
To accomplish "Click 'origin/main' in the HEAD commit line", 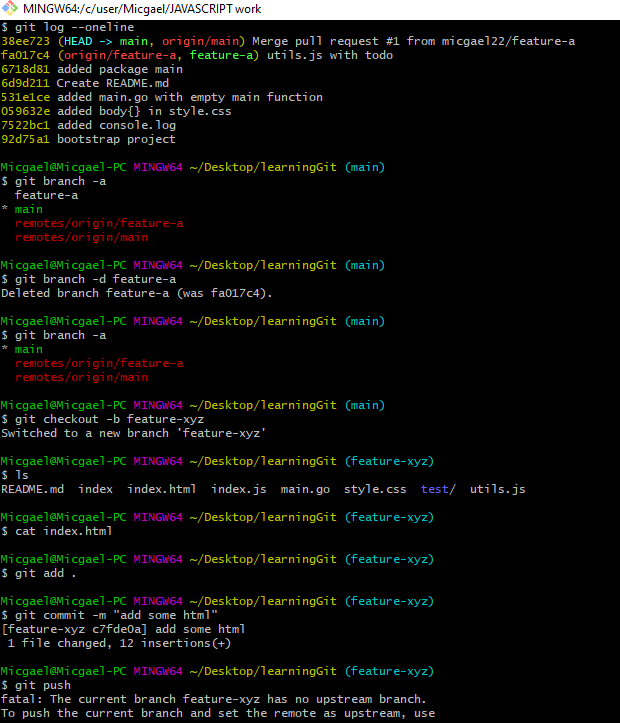I will 201,41.
